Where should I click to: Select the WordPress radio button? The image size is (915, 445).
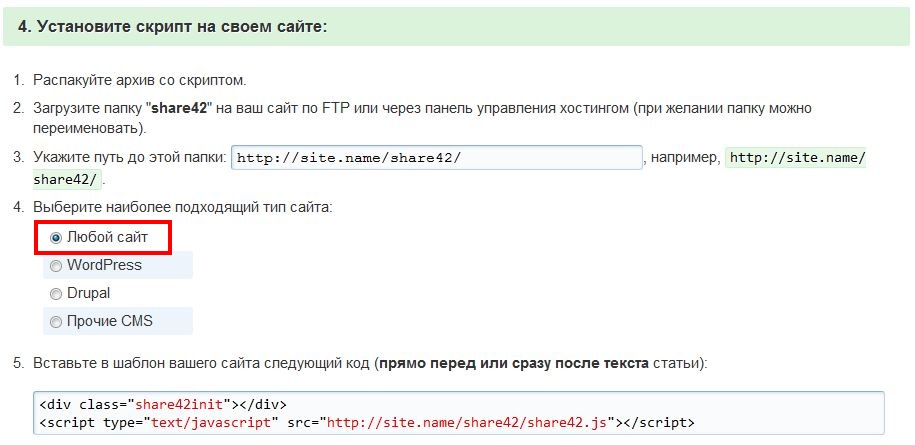[x=56, y=266]
